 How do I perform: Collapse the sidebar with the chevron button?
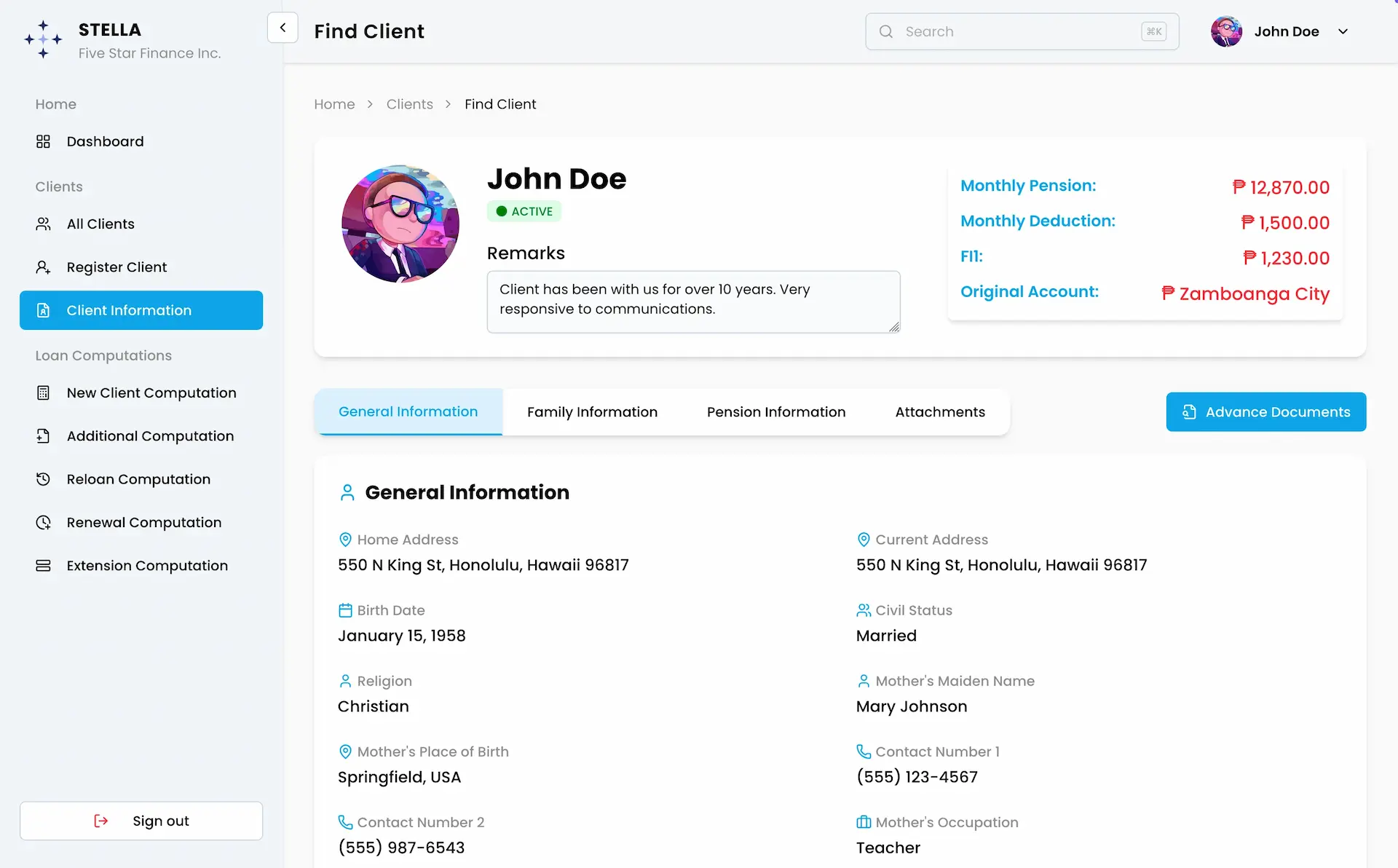click(x=283, y=28)
